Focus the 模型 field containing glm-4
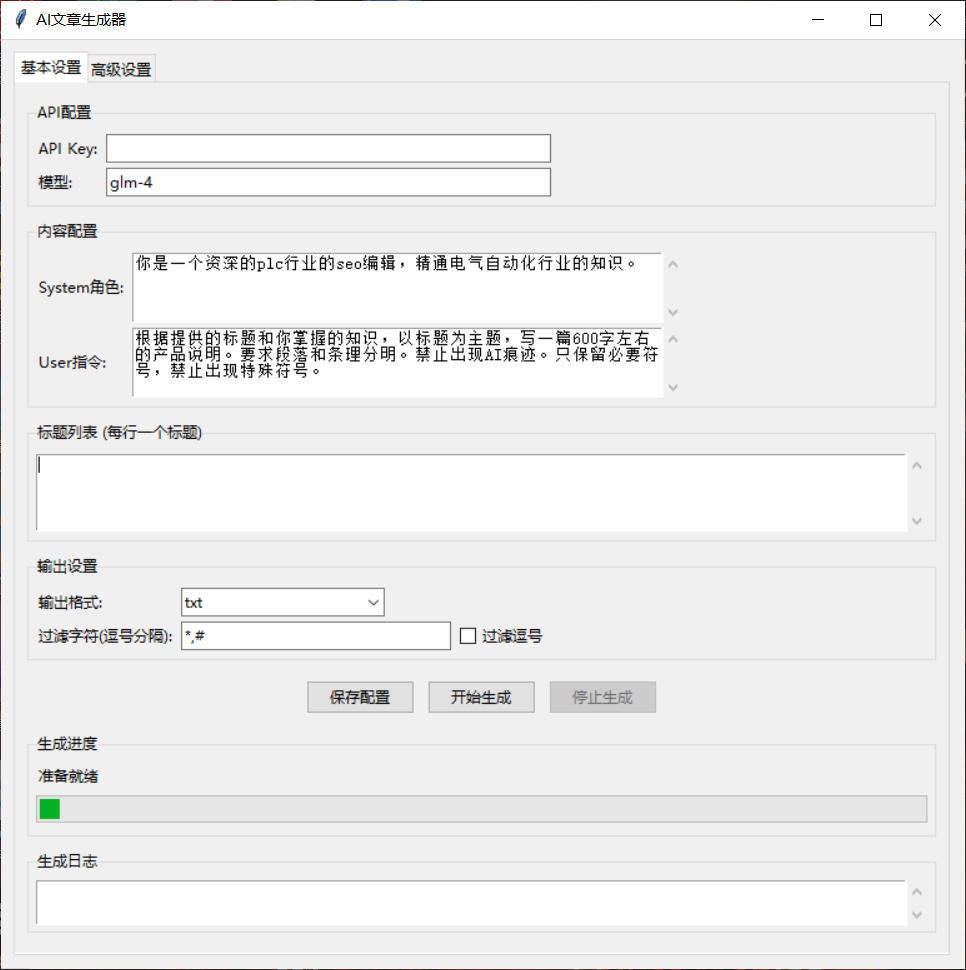The width and height of the screenshot is (966, 970). (328, 183)
